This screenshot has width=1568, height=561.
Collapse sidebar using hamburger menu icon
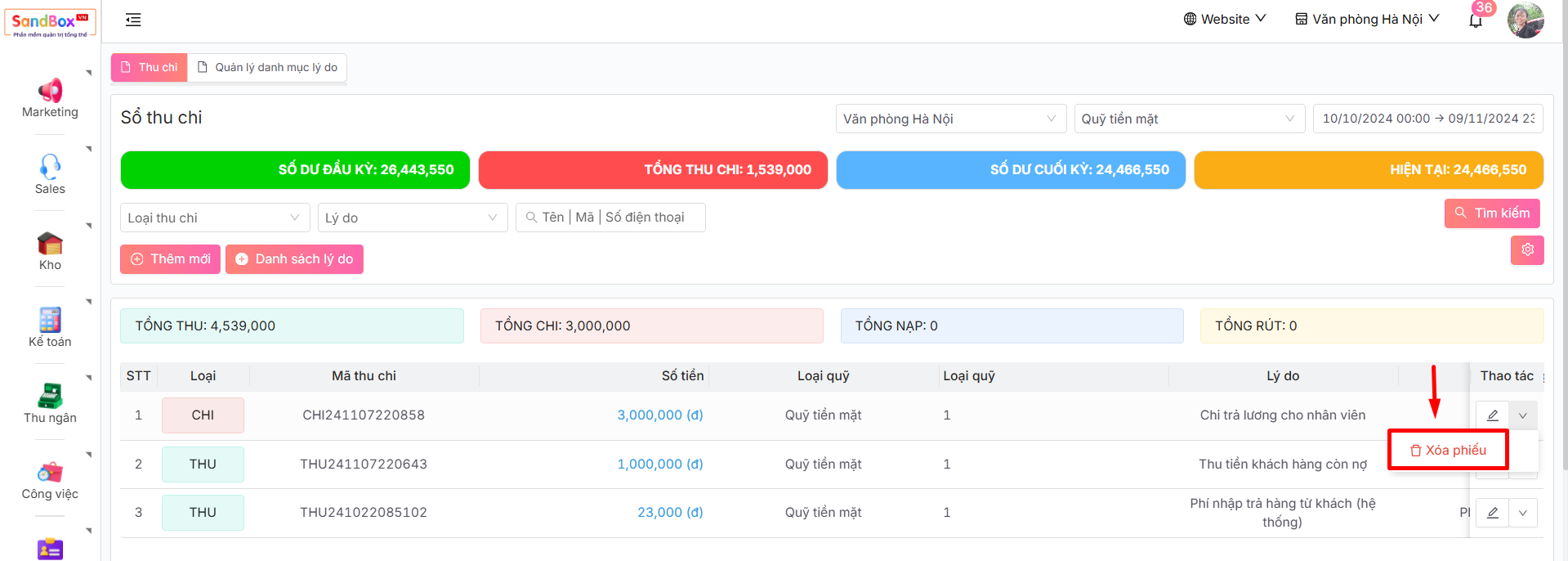click(133, 20)
